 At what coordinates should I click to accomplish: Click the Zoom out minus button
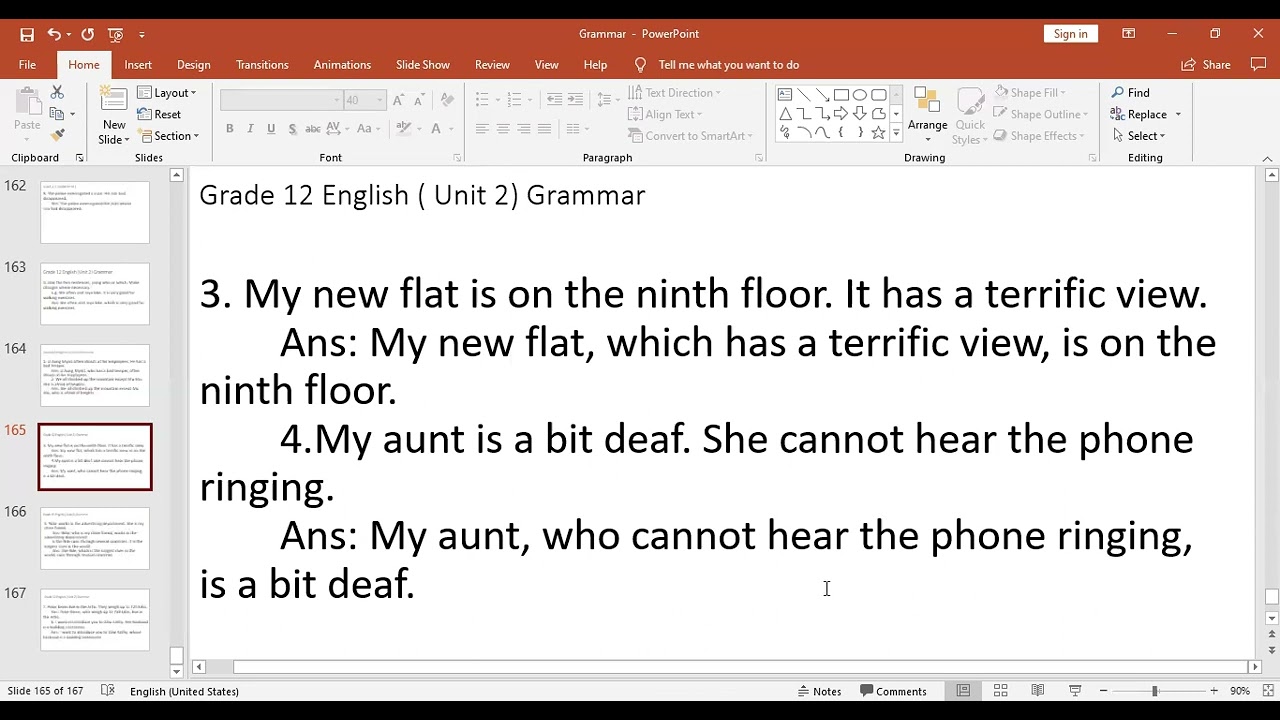[x=1103, y=691]
